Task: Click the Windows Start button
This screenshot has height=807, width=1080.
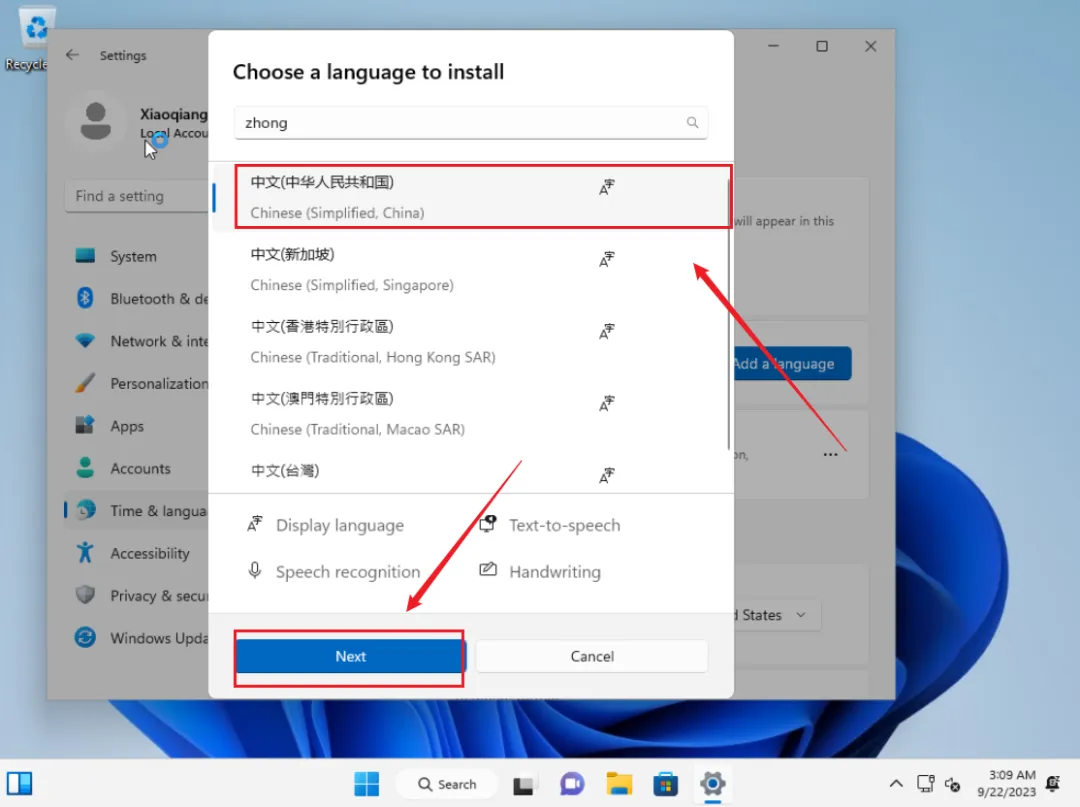Action: [x=366, y=784]
